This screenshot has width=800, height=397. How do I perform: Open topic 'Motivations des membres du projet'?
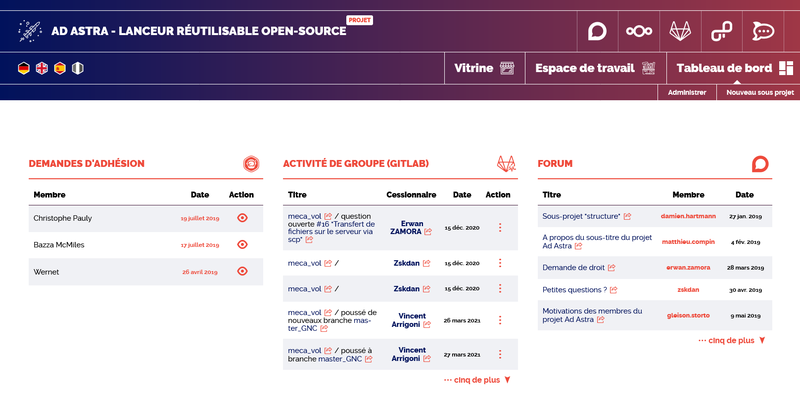coord(592,315)
